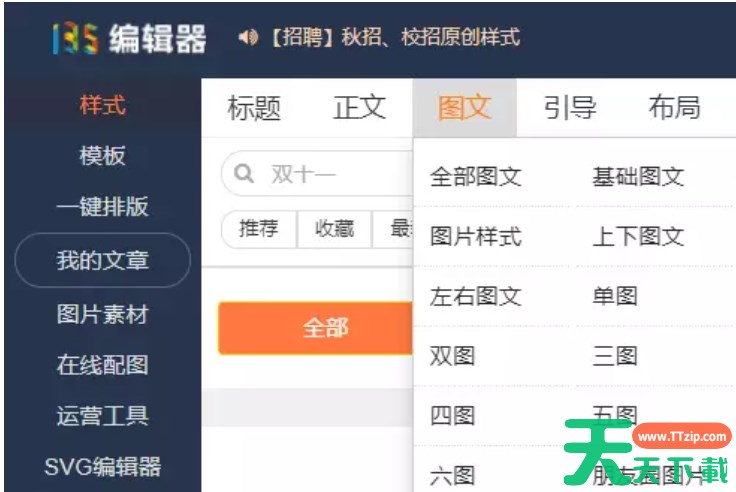Choose 左右图文 from the dropdown

click(x=475, y=296)
